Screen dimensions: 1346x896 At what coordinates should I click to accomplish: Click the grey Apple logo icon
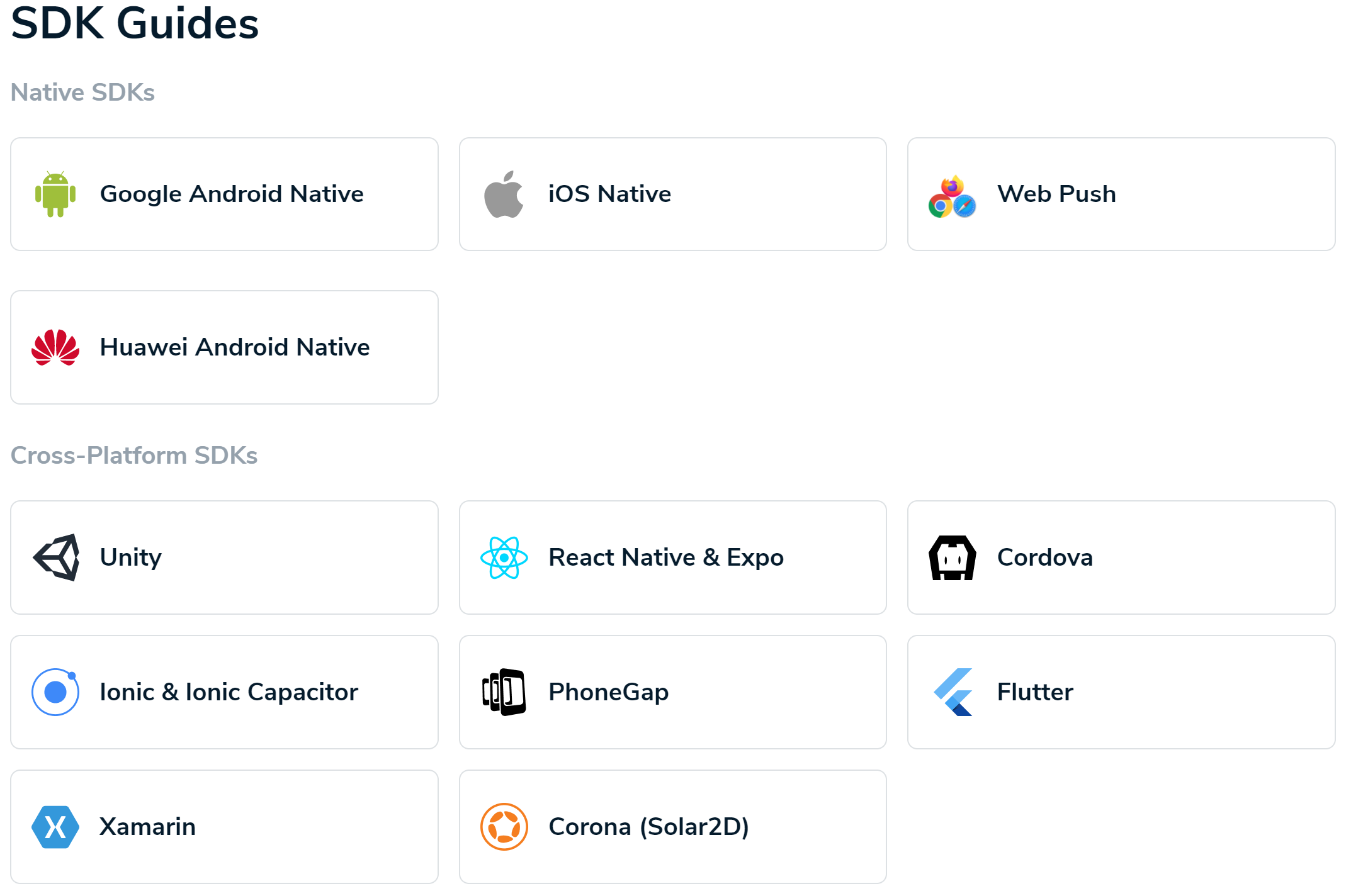(504, 194)
